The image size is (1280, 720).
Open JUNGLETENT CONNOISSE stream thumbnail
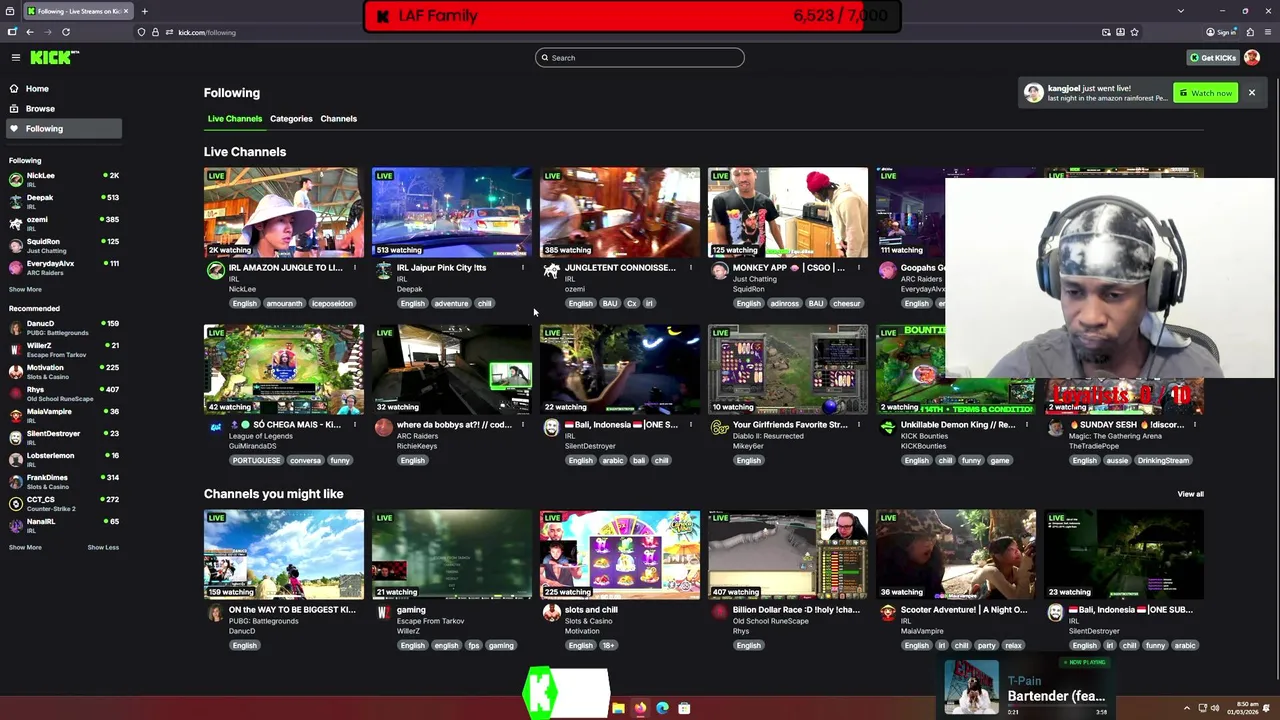pyautogui.click(x=620, y=213)
